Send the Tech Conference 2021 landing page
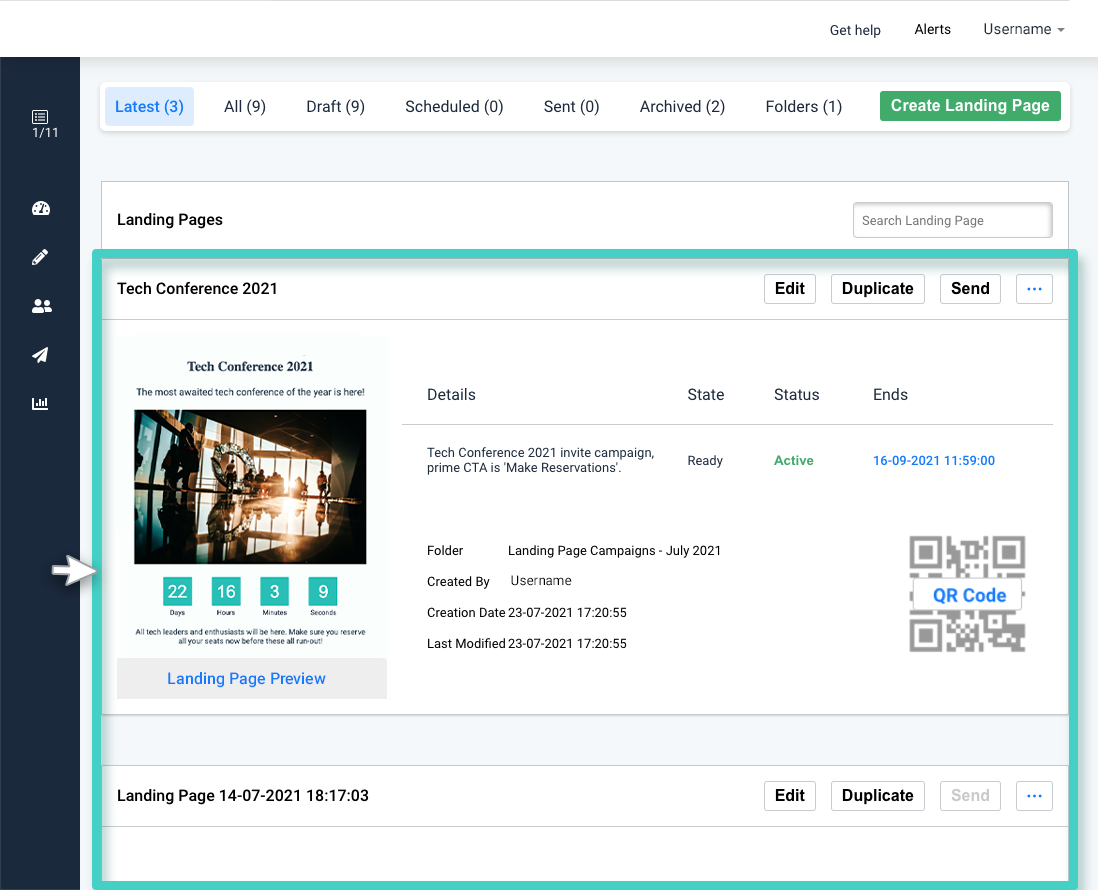 tap(970, 288)
